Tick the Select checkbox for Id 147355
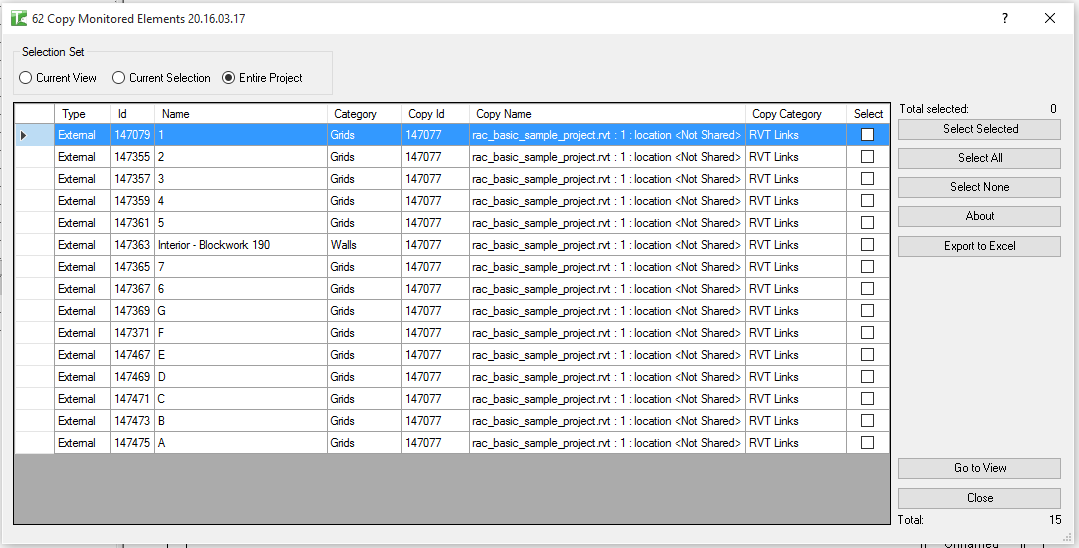Screen dimensions: 1079x548 coord(867,157)
